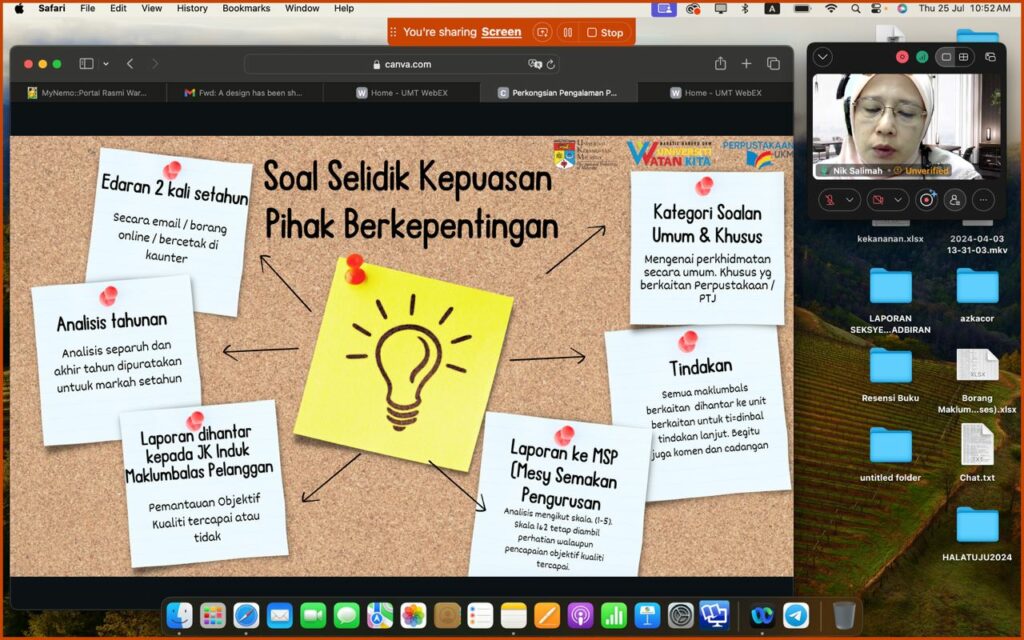Go back in Safari

[x=130, y=64]
